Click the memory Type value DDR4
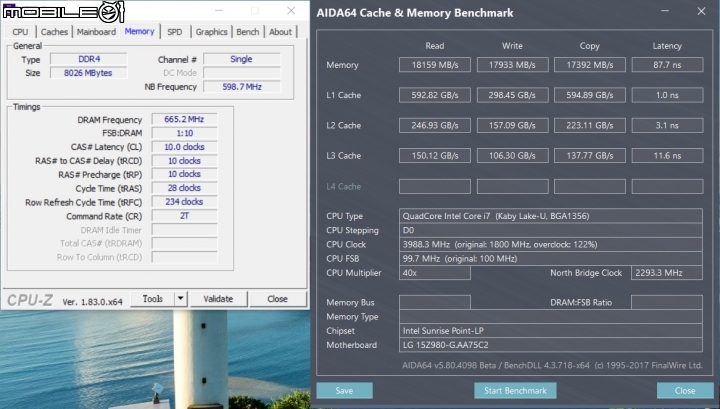The height and width of the screenshot is (409, 720). click(89, 59)
